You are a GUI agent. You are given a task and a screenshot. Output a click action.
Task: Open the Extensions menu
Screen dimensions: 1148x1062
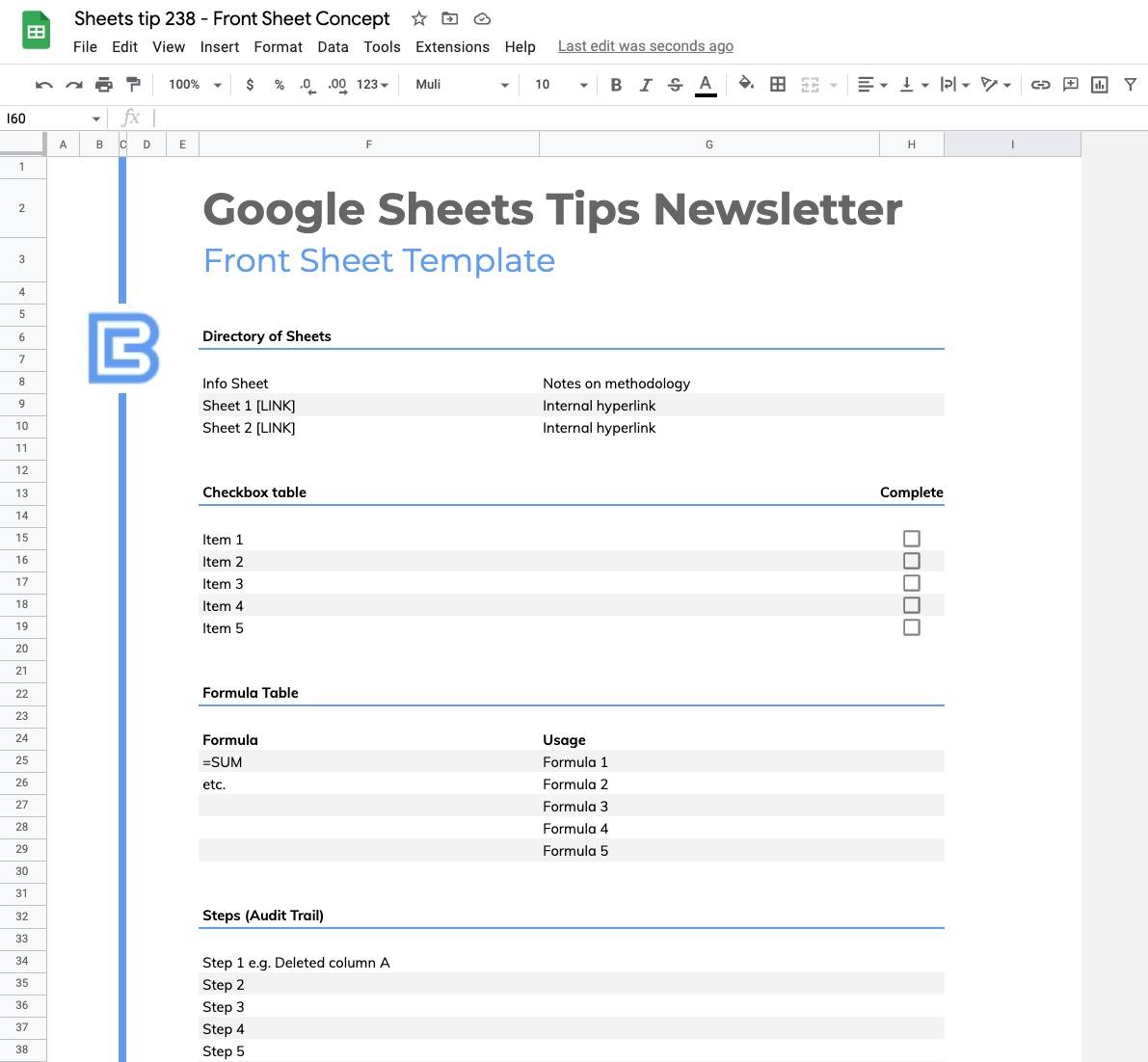click(452, 47)
